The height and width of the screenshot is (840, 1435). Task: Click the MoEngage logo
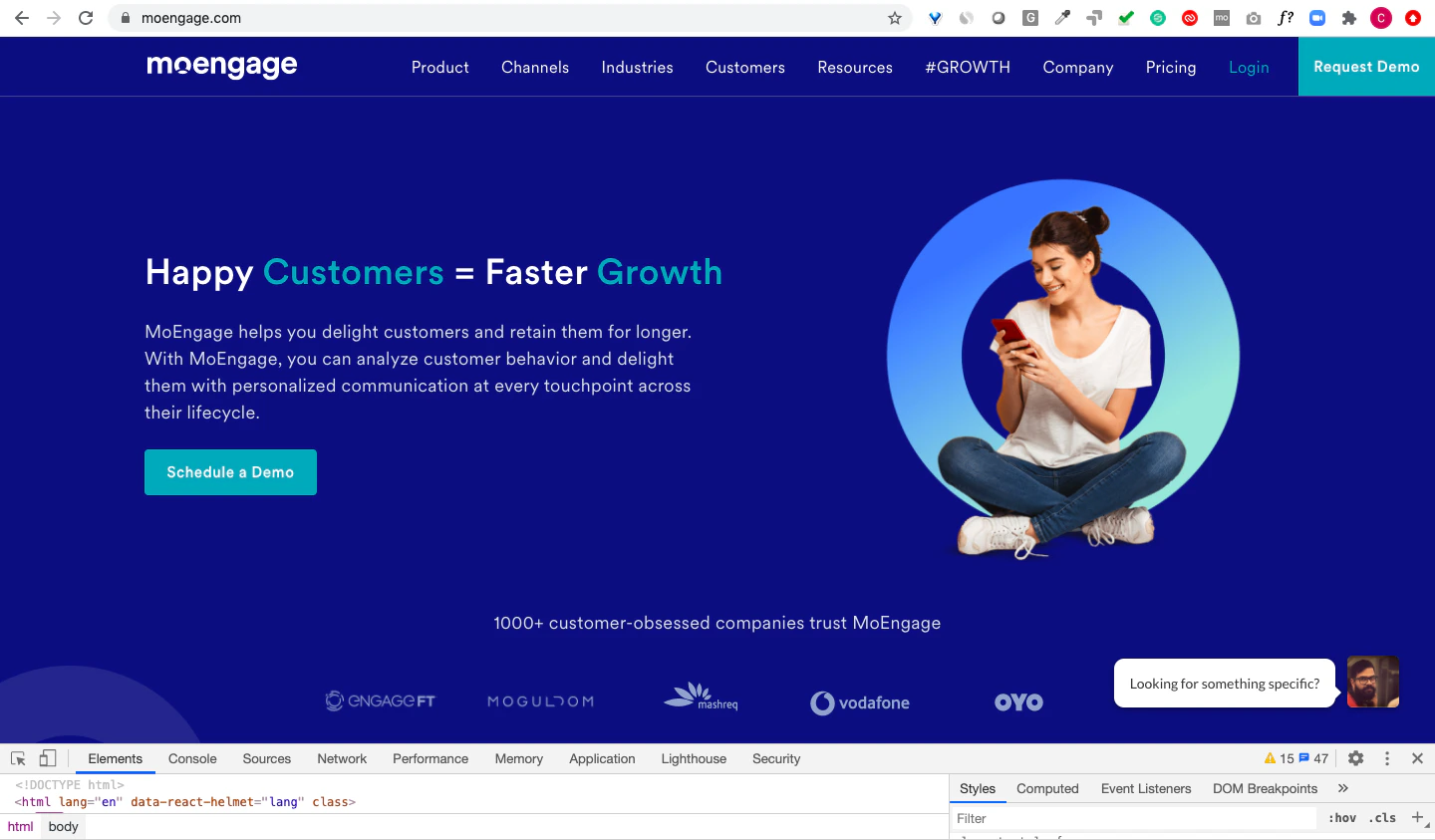pyautogui.click(x=222, y=66)
